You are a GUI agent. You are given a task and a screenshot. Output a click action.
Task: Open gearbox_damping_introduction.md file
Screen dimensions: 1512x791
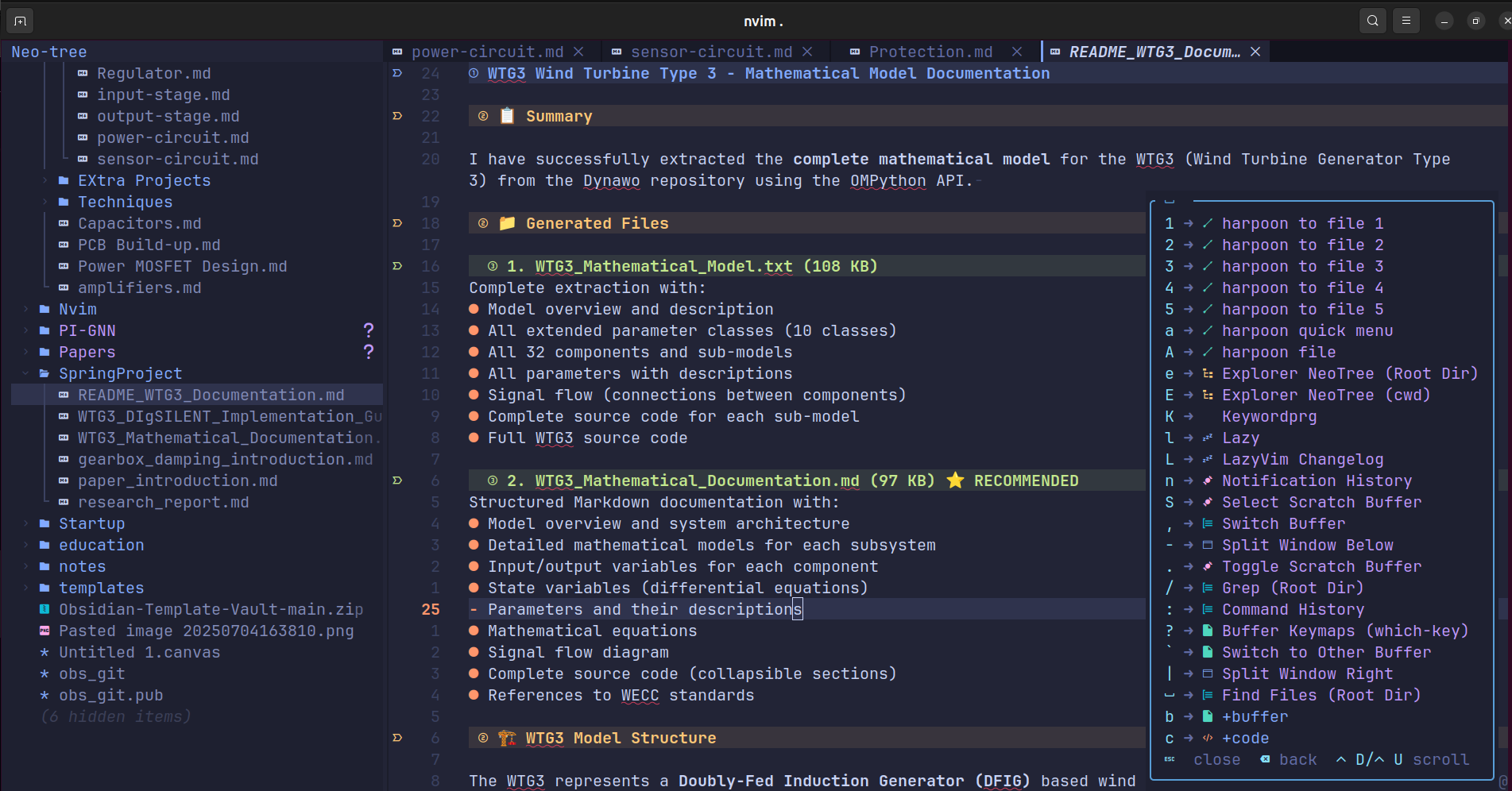[225, 459]
